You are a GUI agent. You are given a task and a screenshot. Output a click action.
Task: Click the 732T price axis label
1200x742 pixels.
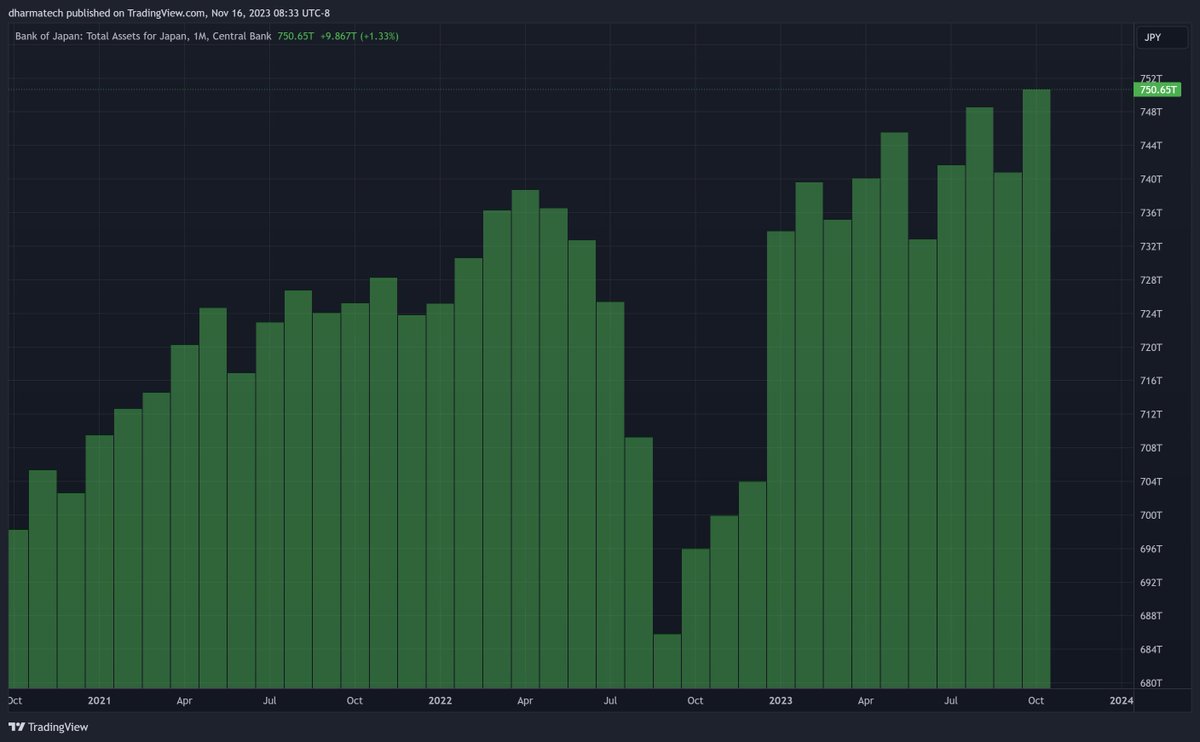point(1151,246)
